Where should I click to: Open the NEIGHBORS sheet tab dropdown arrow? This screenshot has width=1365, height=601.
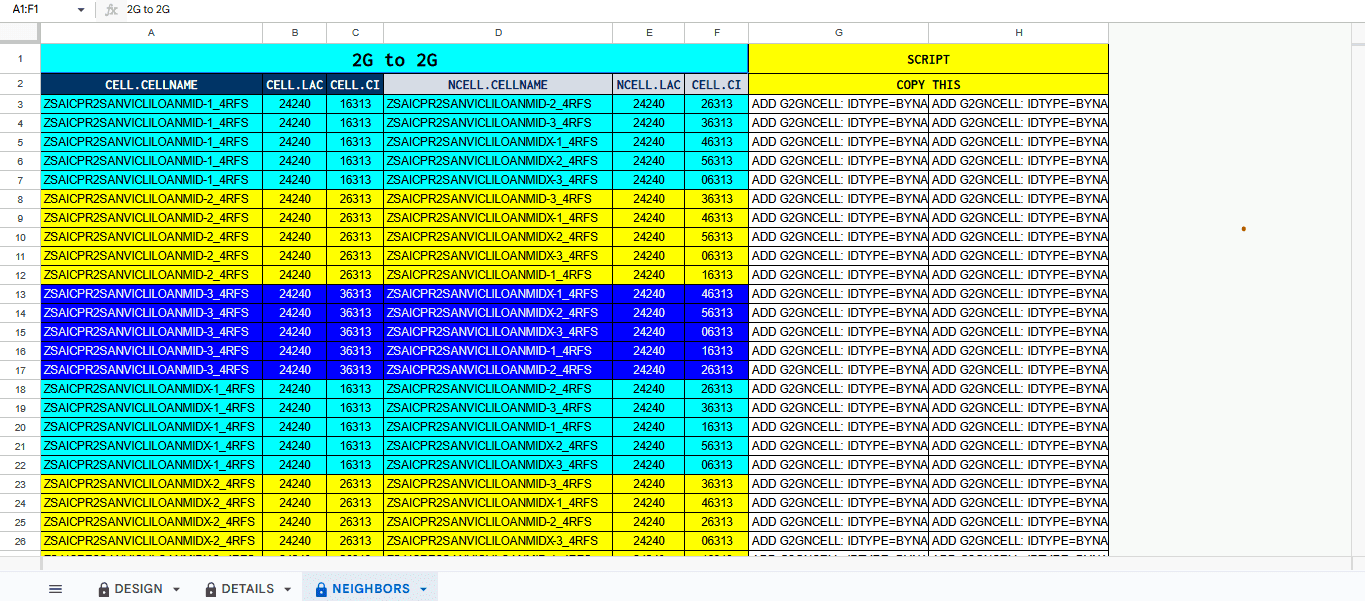[x=423, y=589]
